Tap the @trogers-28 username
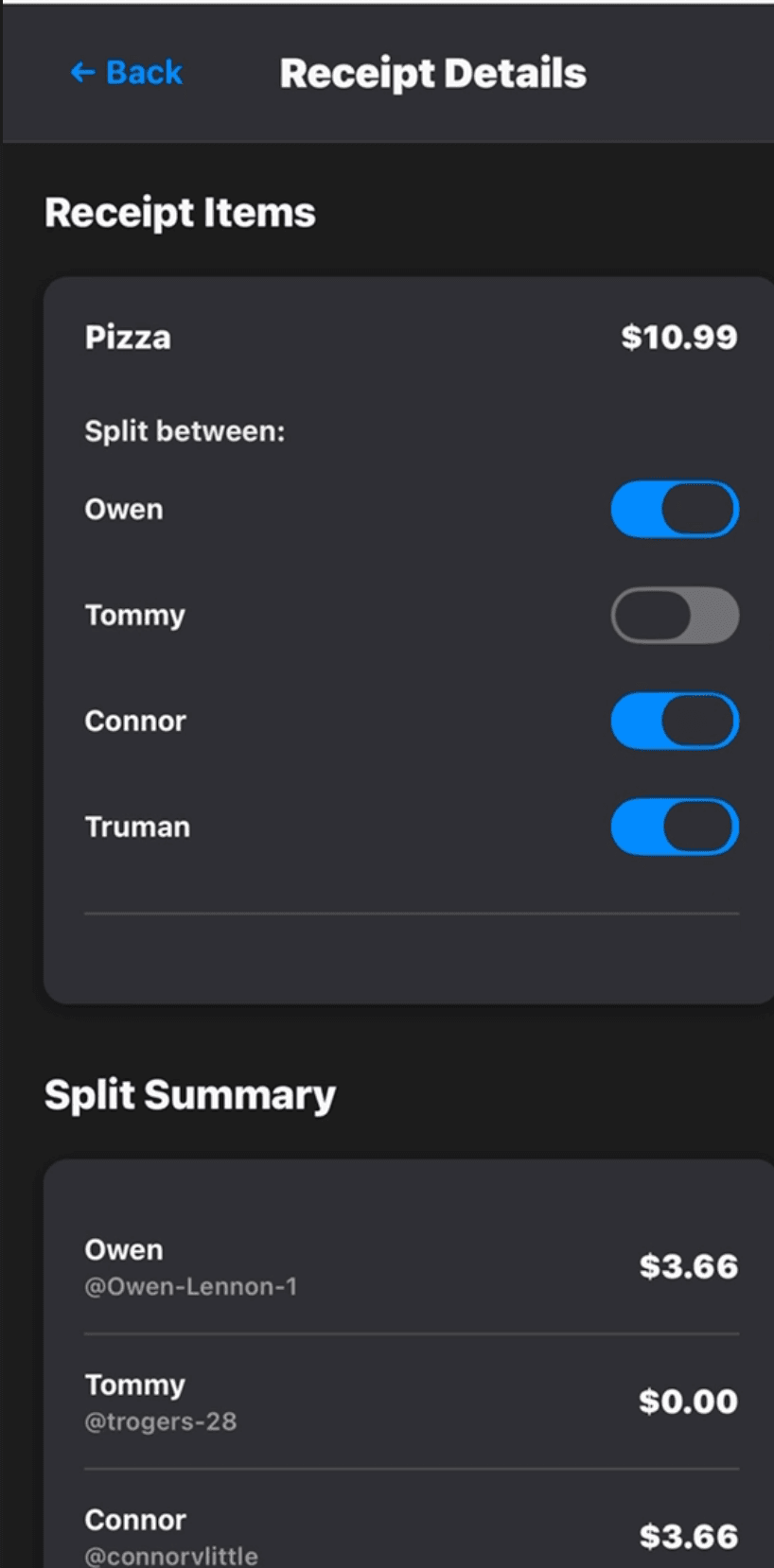The width and height of the screenshot is (774, 1568). point(161,1422)
